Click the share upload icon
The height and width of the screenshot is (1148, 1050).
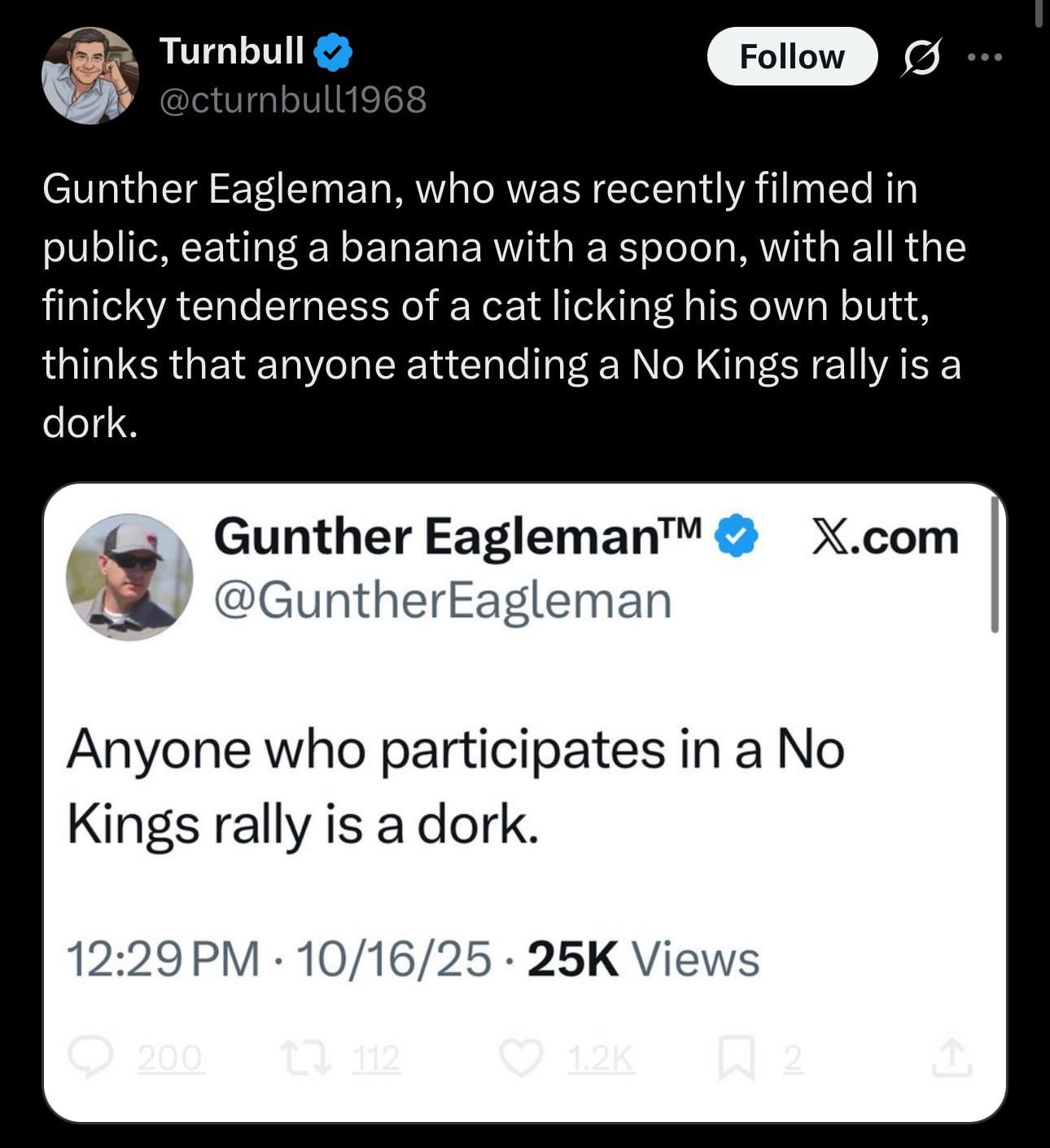coord(952,1058)
